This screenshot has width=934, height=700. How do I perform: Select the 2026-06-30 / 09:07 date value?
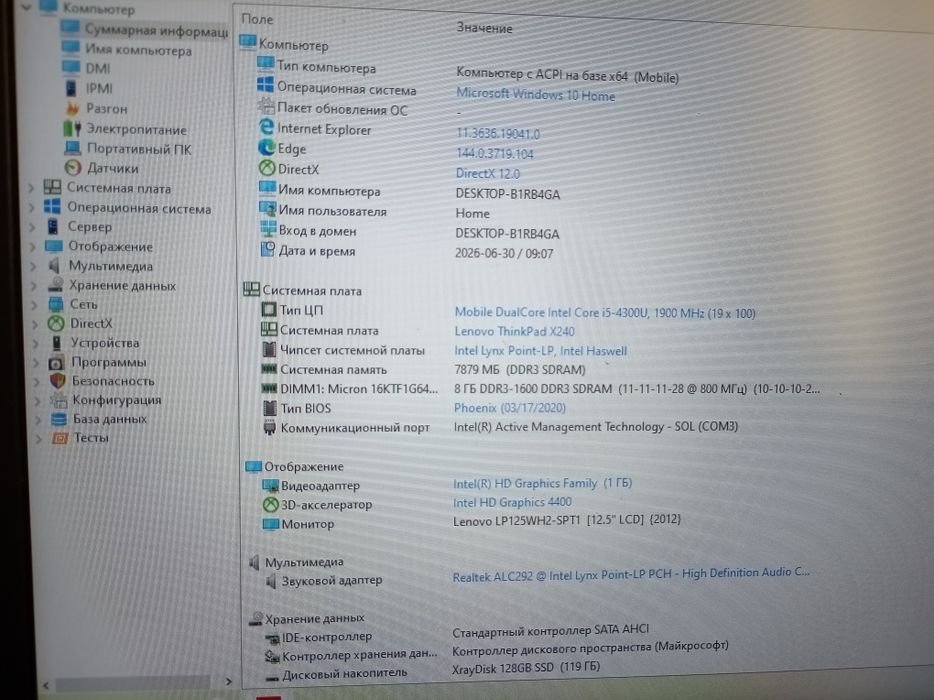click(x=504, y=253)
